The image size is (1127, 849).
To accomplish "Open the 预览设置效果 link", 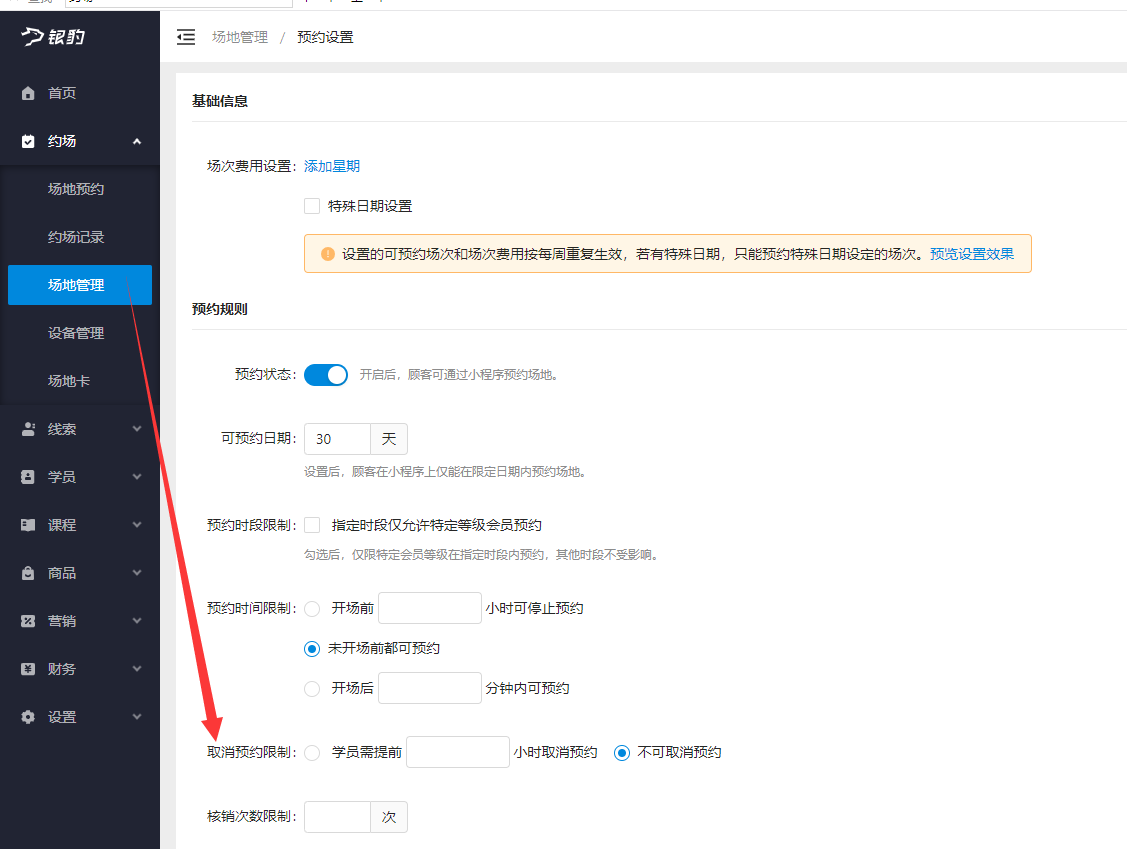I will tap(973, 254).
